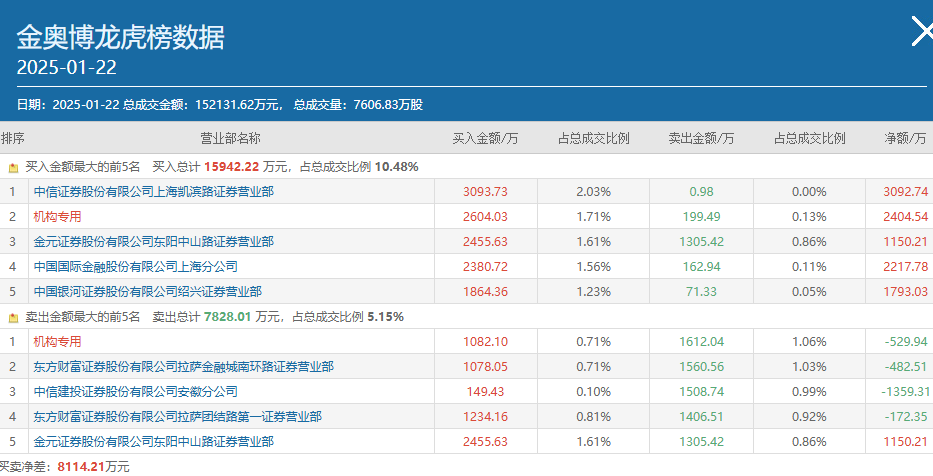Click the 1.06% sell ratio cell

809,342
